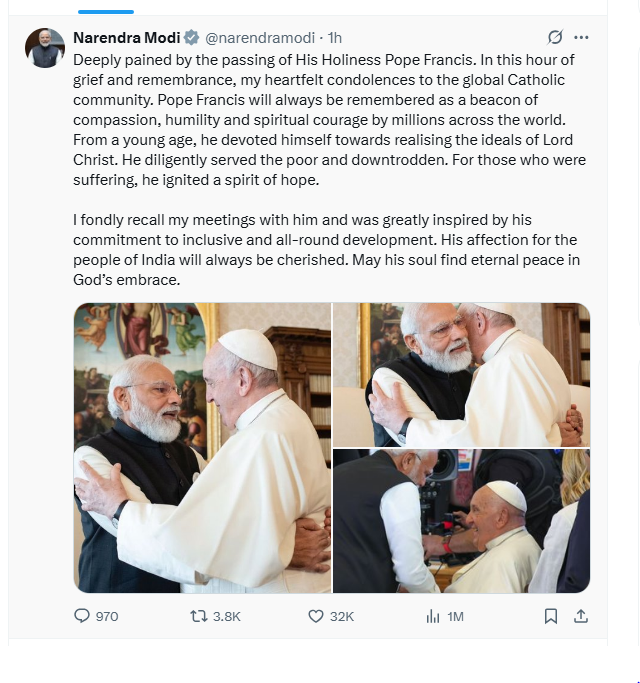Image resolution: width=640 pixels, height=683 pixels.
Task: Click the 32K likes count
Action: [342, 616]
